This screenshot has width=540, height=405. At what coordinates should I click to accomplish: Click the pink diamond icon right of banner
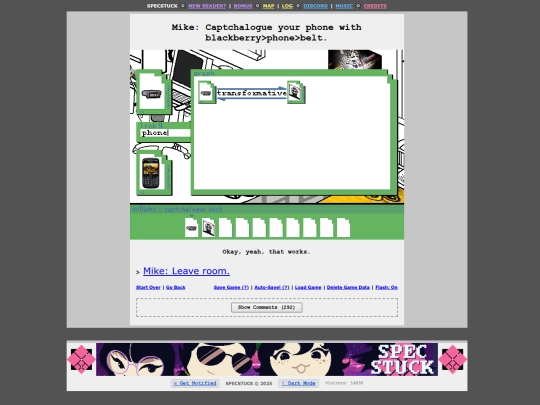pyautogui.click(x=453, y=359)
